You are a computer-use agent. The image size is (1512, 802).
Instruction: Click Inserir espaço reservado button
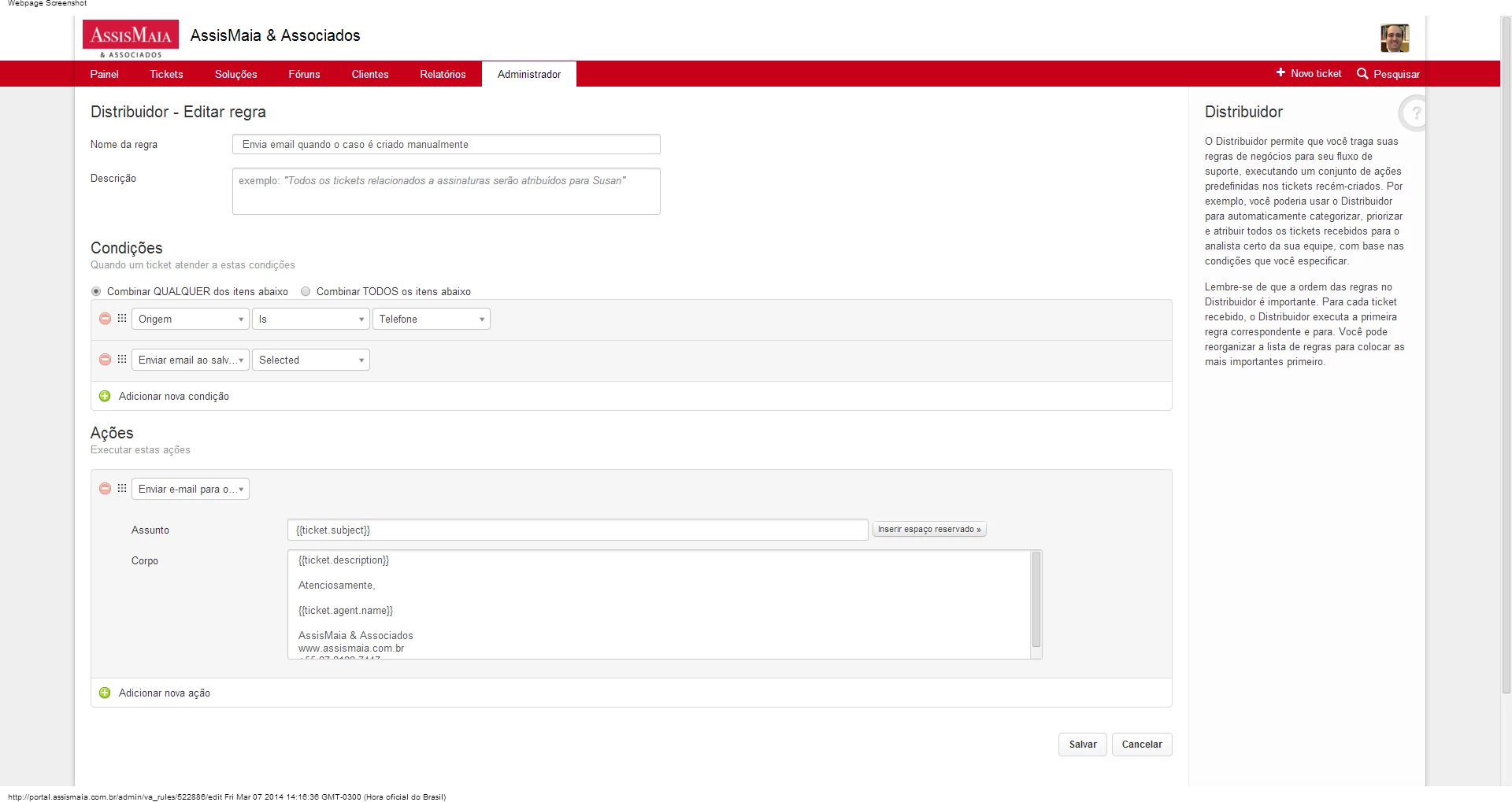click(929, 530)
